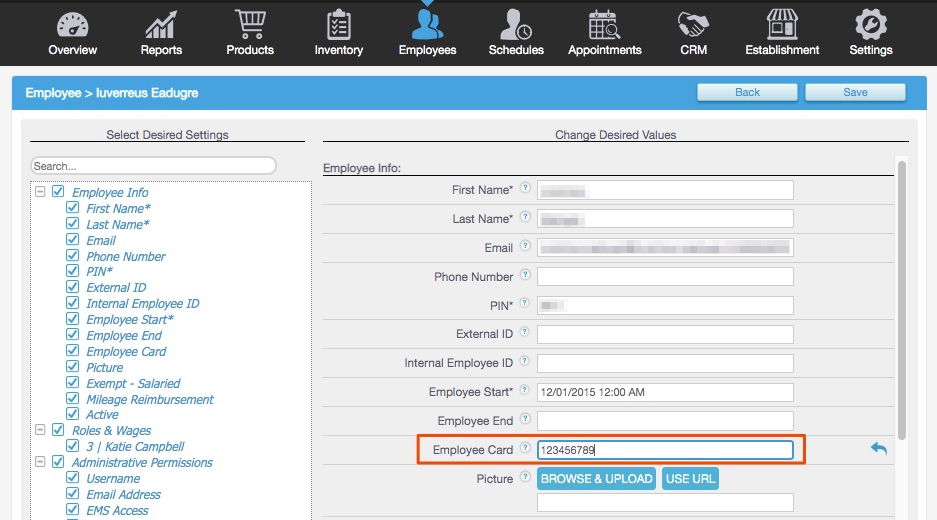This screenshot has height=520, width=937.
Task: Open the Reports chart icon
Action: coord(161,26)
